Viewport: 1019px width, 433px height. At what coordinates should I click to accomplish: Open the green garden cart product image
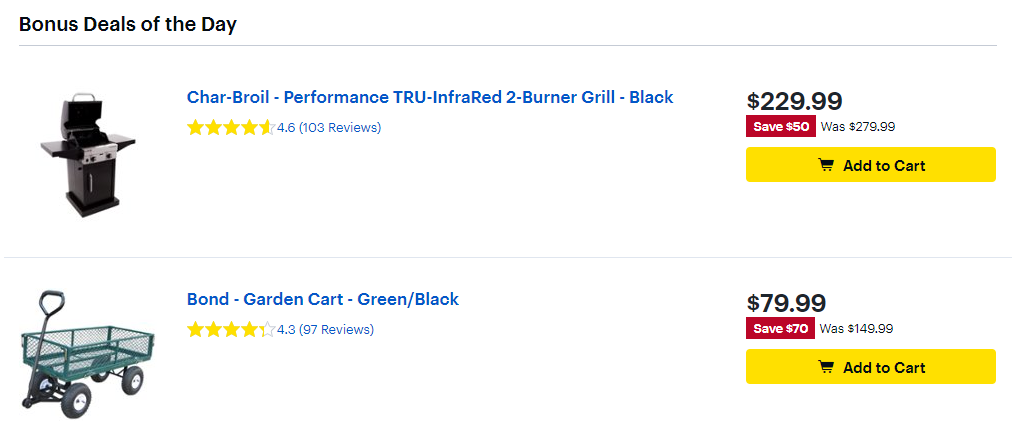[88, 349]
